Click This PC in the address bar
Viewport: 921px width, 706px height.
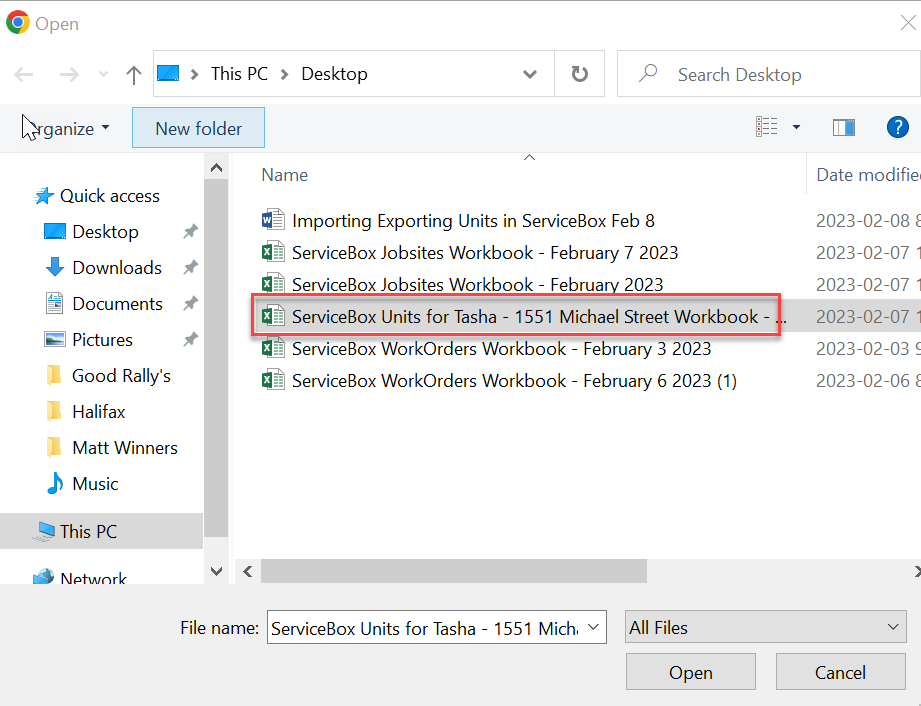coord(239,74)
